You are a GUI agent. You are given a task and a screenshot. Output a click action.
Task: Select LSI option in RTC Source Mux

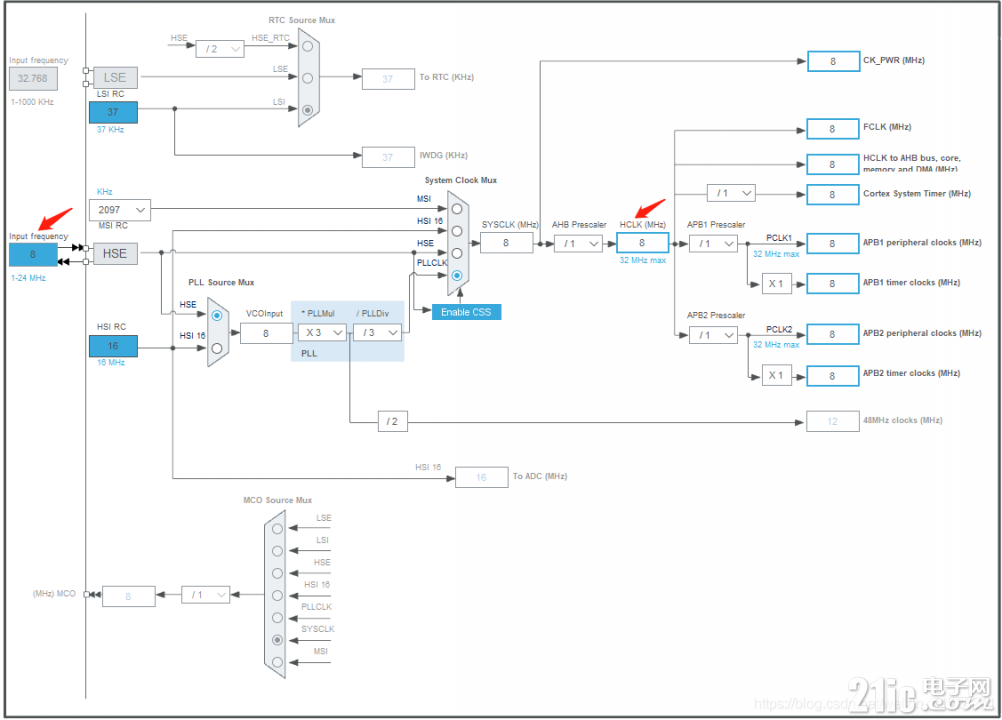(307, 110)
